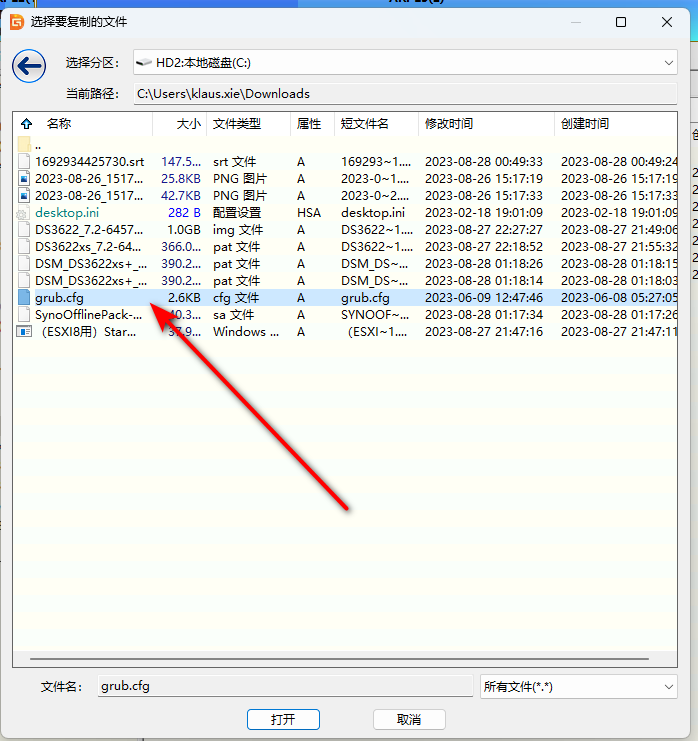Click modified time 2023-08-28 01:18:26
The image size is (698, 741).
point(484,264)
